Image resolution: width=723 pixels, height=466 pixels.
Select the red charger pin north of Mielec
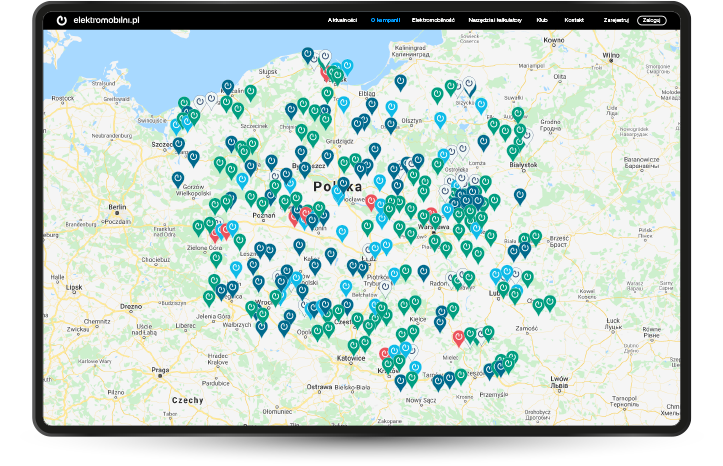coord(458,337)
